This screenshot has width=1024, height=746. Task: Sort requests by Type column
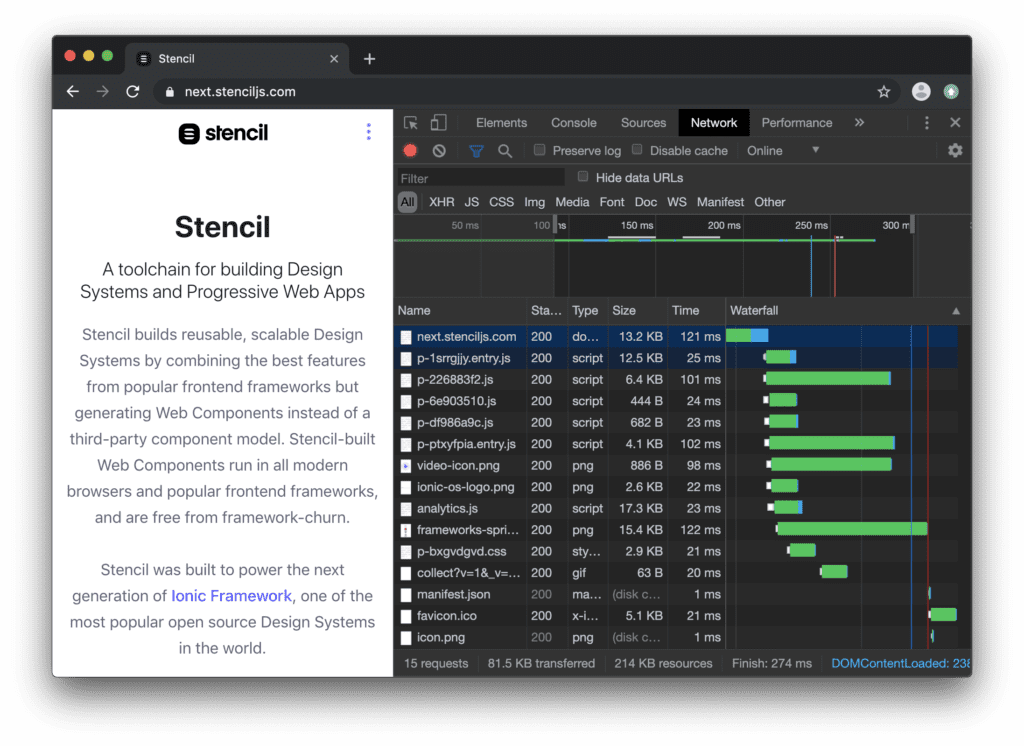click(588, 311)
